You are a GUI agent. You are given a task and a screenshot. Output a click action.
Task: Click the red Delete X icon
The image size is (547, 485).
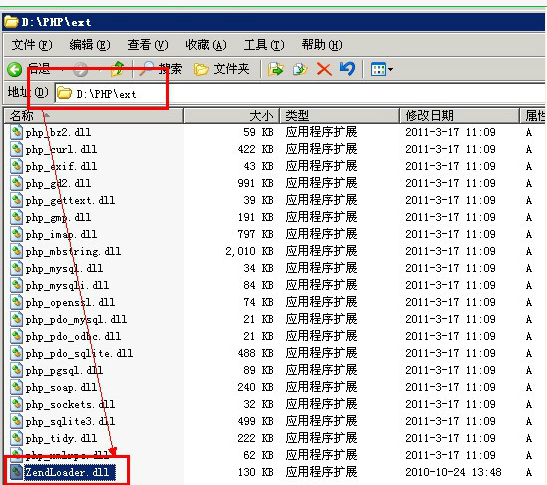324,69
